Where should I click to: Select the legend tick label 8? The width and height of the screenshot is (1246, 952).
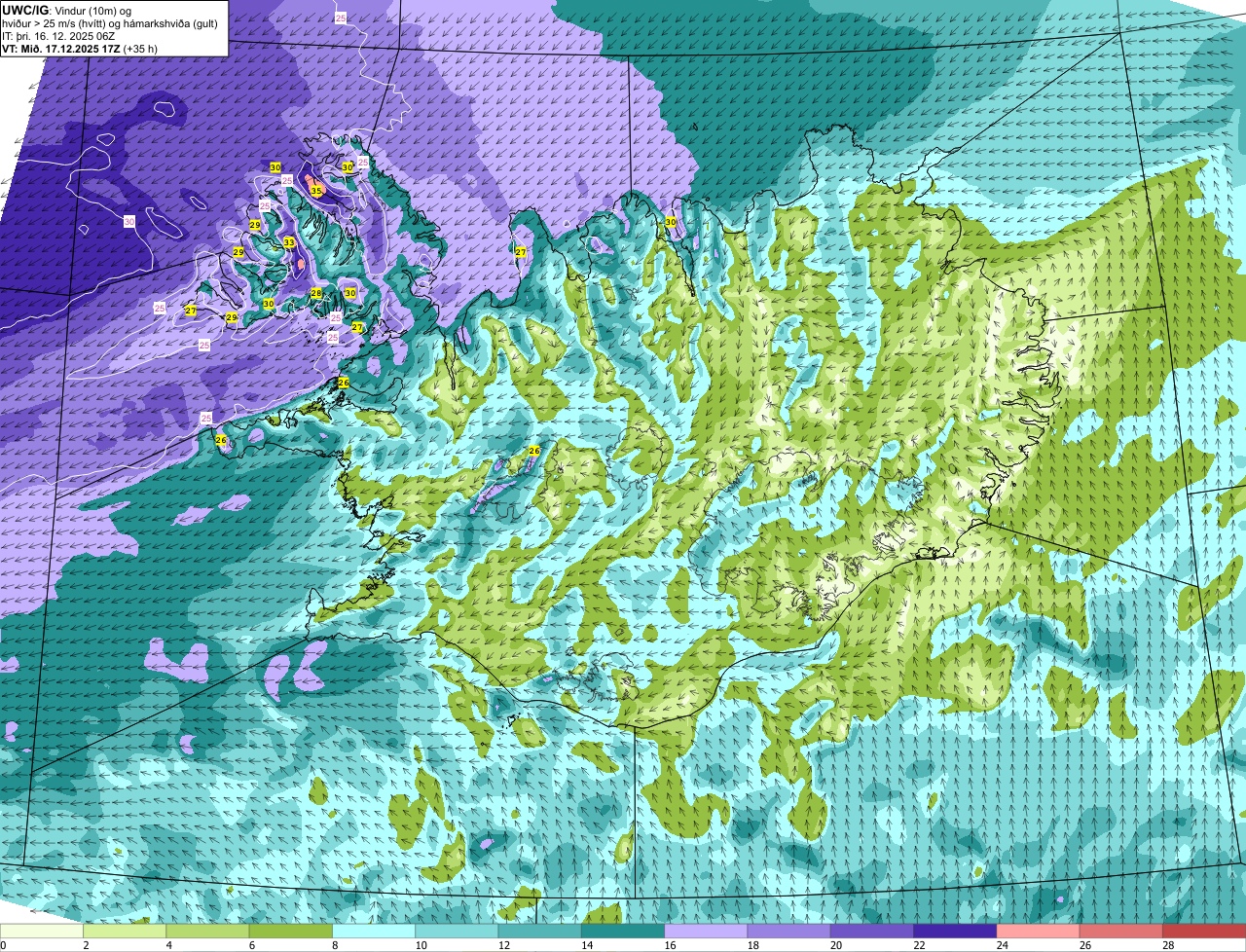(335, 945)
